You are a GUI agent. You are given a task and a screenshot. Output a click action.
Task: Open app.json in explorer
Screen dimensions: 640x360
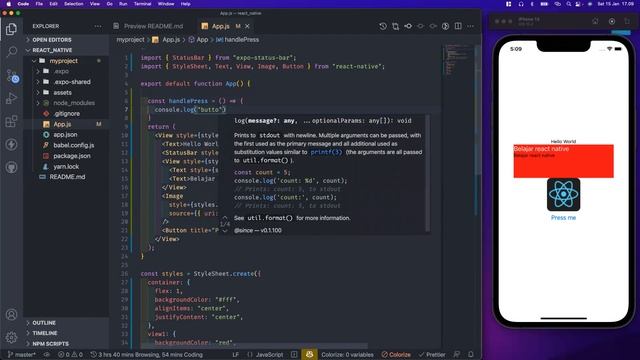point(65,135)
